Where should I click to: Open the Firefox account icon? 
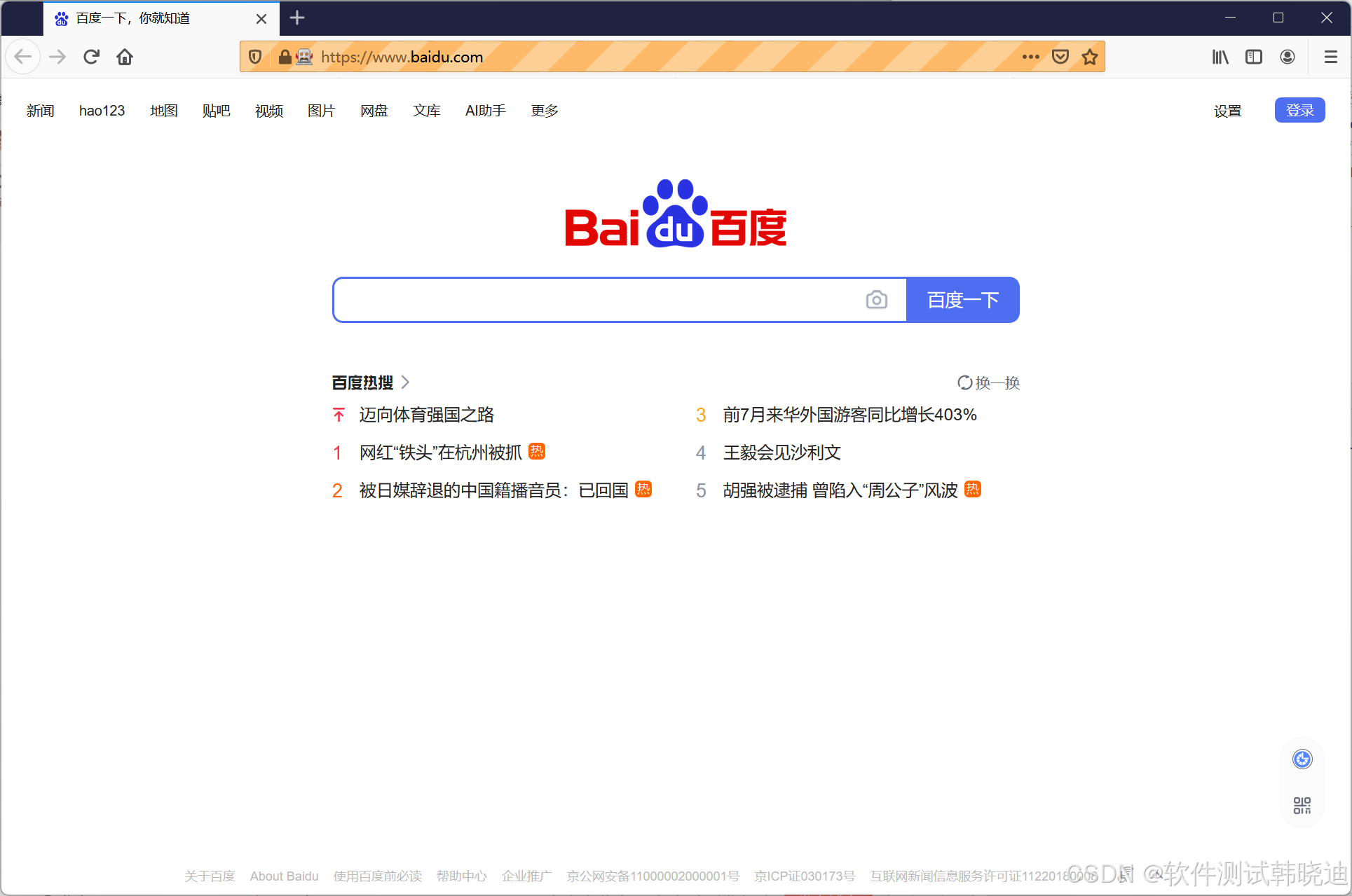1288,57
